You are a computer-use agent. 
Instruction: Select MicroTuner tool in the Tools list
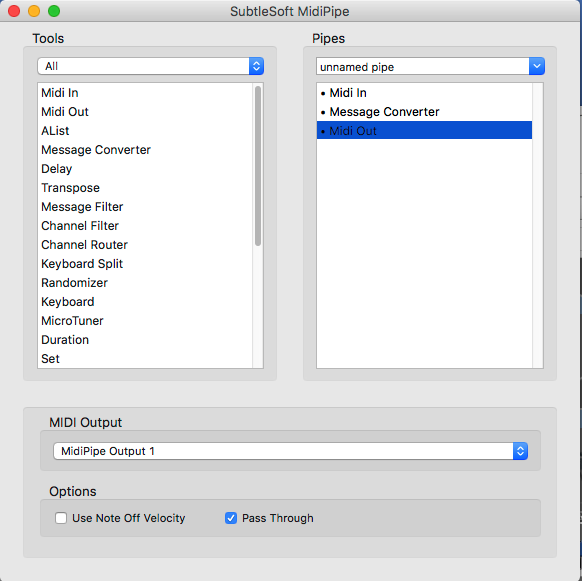[145, 321]
